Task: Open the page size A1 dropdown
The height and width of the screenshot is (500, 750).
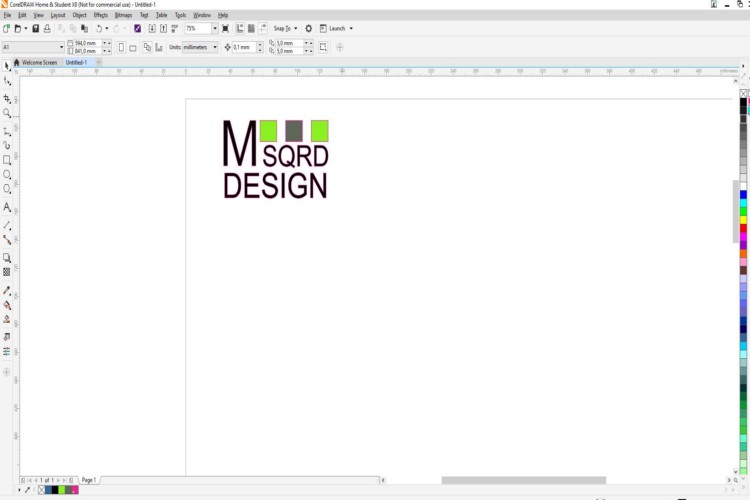Action: (x=62, y=47)
